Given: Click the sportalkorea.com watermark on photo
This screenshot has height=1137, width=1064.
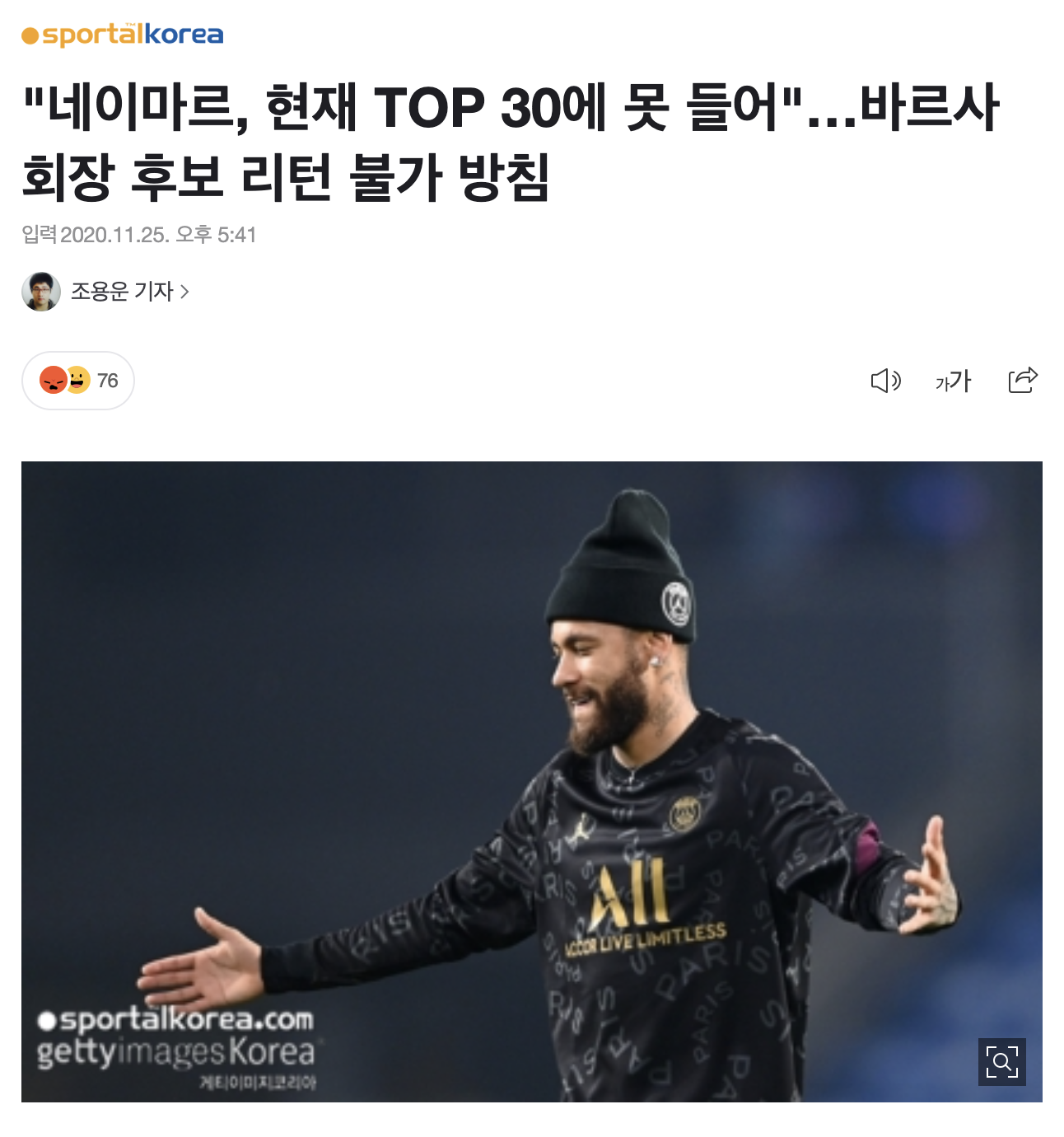Looking at the screenshot, I should click(x=175, y=1019).
